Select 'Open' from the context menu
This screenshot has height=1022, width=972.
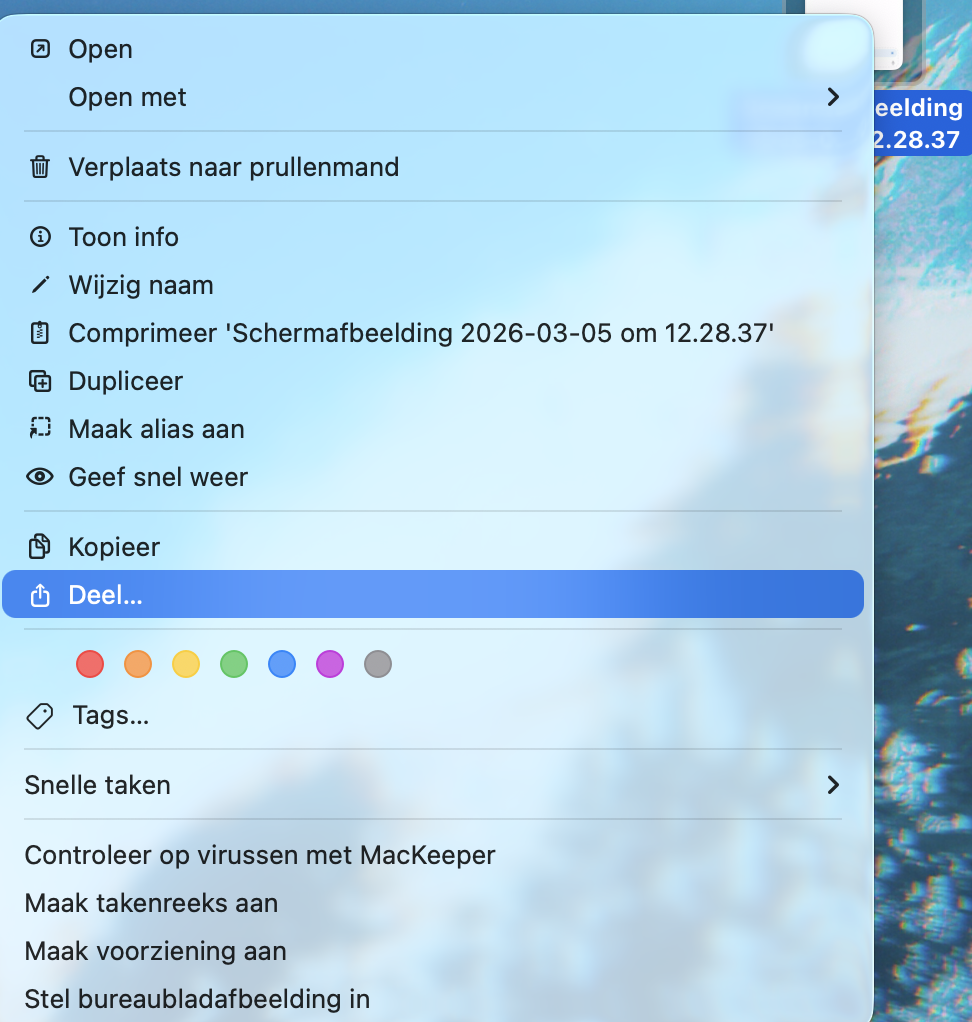(100, 48)
